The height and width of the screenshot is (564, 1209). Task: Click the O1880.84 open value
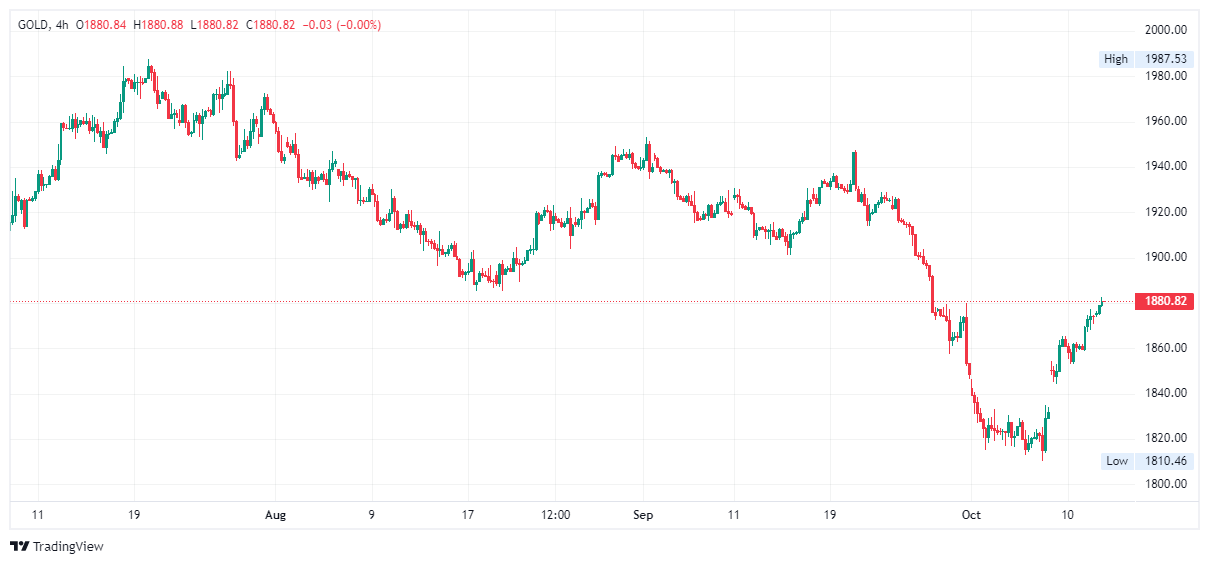point(101,25)
